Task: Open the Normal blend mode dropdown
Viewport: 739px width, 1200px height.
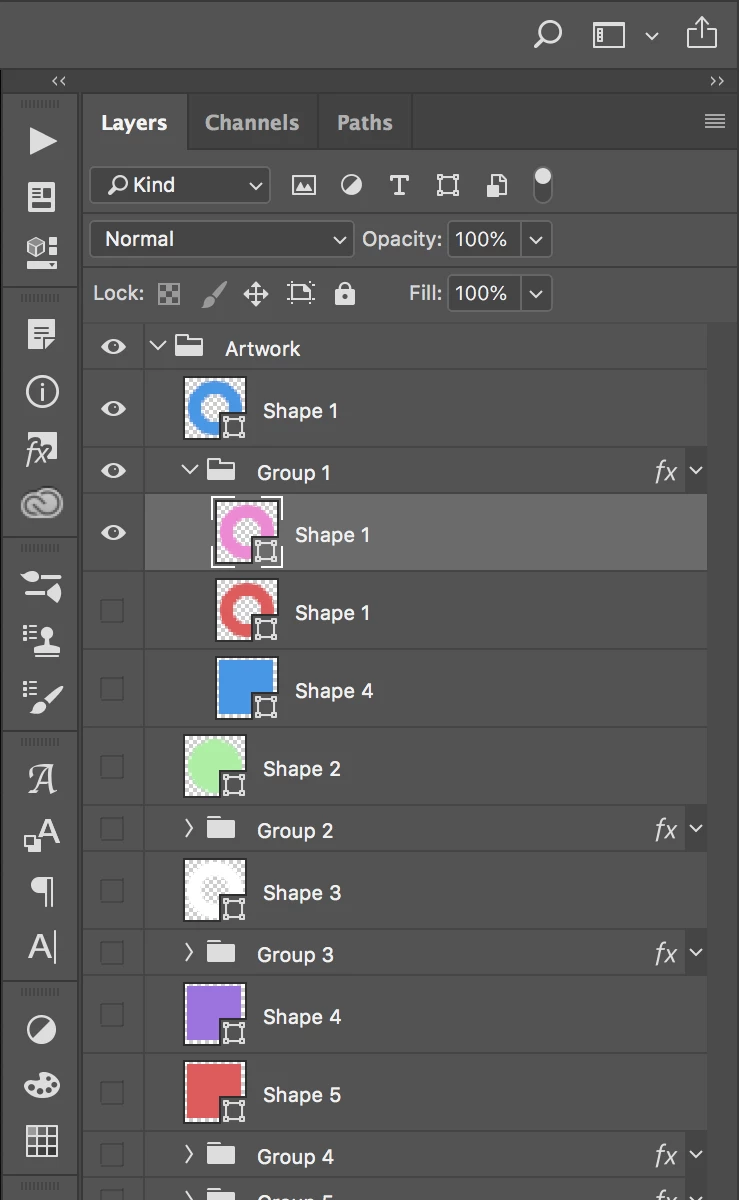Action: point(222,239)
